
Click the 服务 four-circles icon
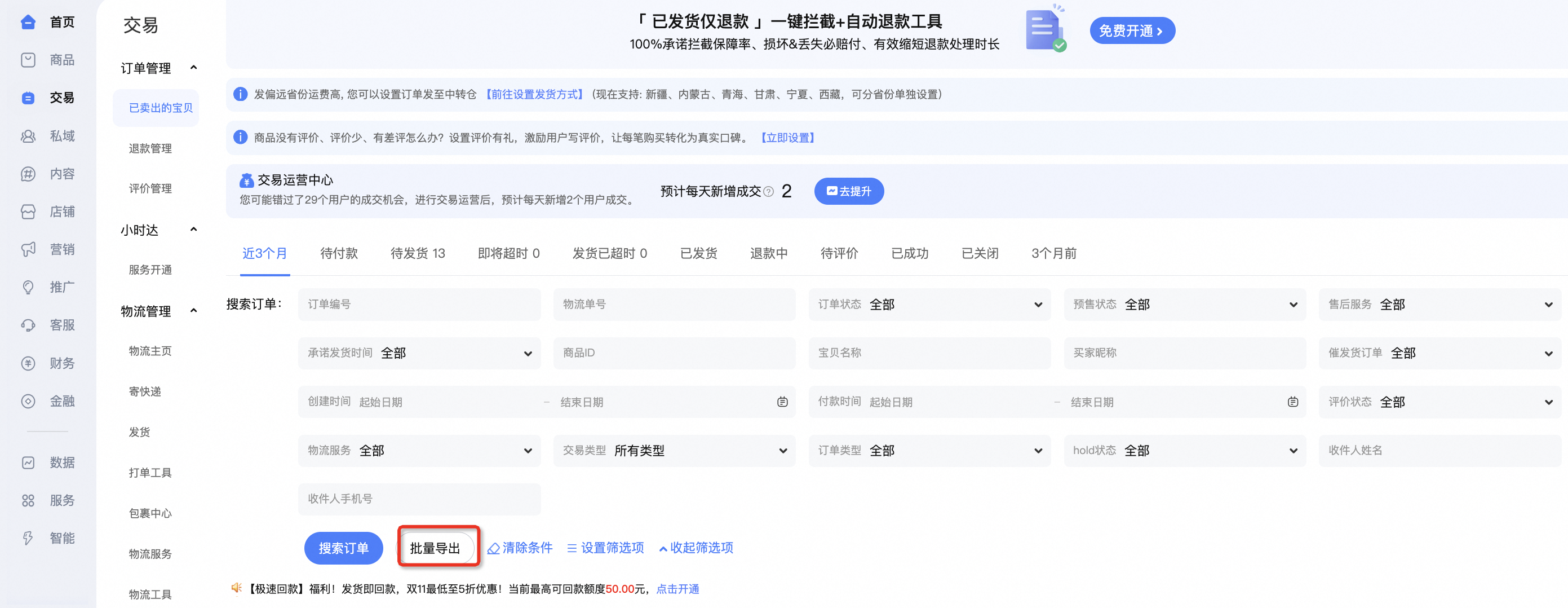(x=28, y=500)
